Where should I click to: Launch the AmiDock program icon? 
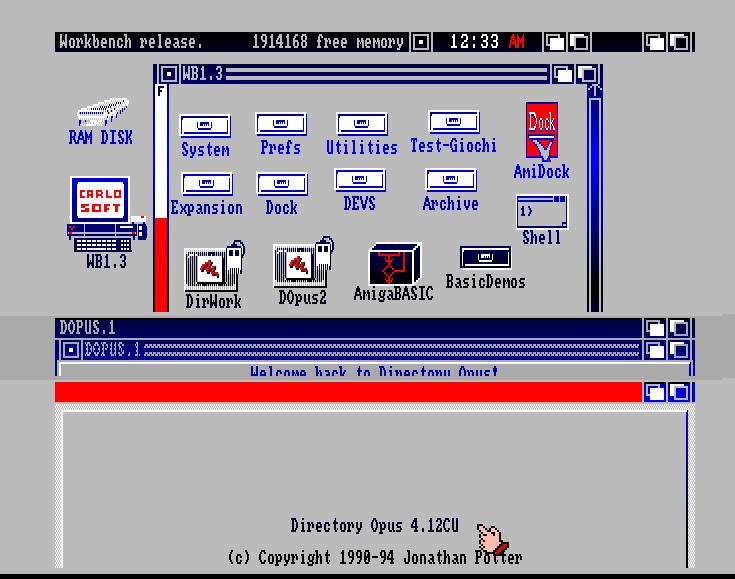[542, 132]
